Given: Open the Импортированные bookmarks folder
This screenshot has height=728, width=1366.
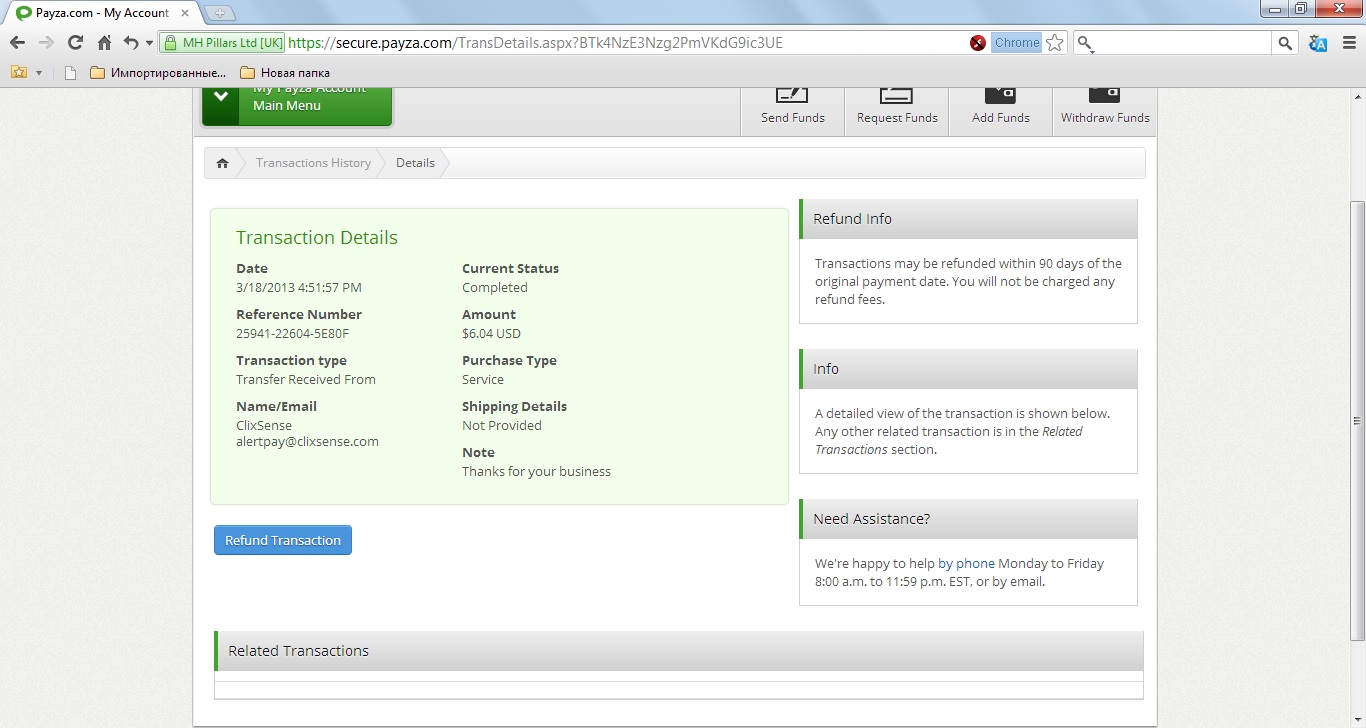Looking at the screenshot, I should [x=158, y=73].
